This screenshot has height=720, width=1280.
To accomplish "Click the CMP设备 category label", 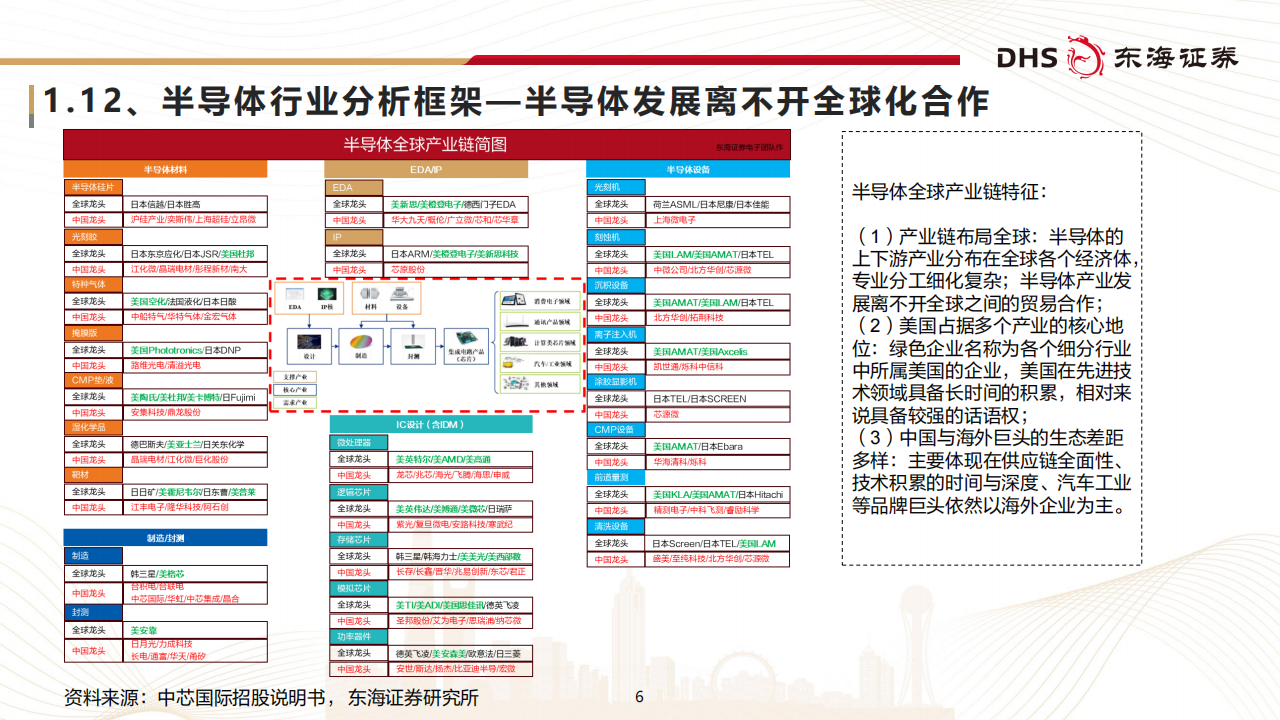I will (x=618, y=430).
